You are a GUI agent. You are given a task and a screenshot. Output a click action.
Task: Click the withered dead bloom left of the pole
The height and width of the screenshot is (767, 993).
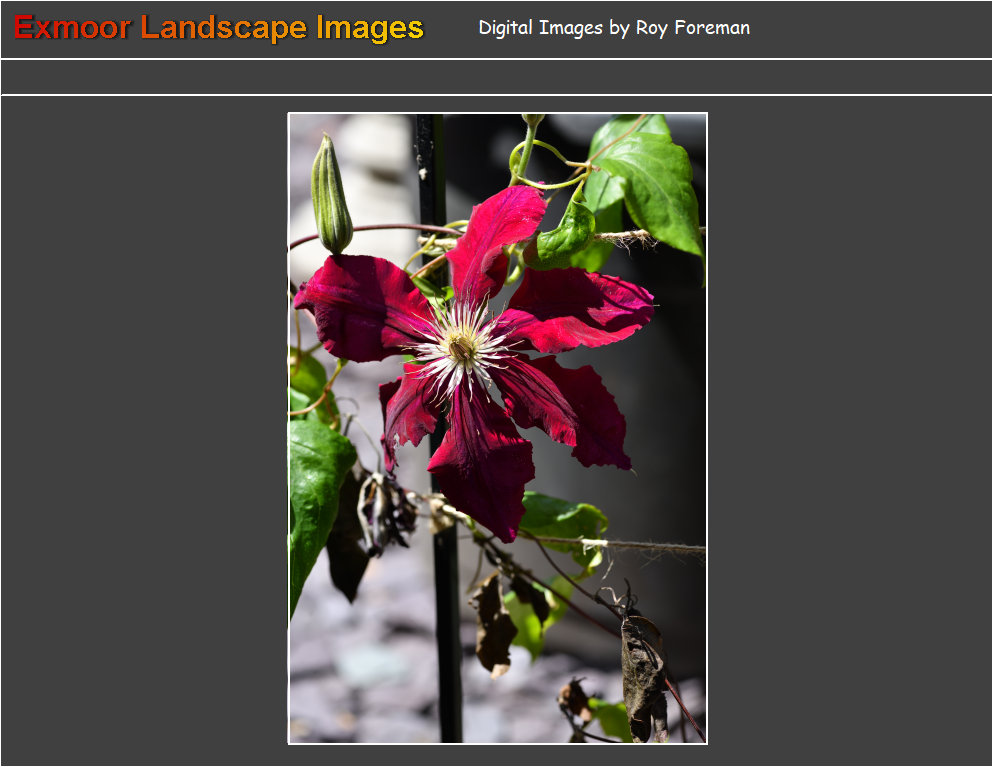click(385, 510)
